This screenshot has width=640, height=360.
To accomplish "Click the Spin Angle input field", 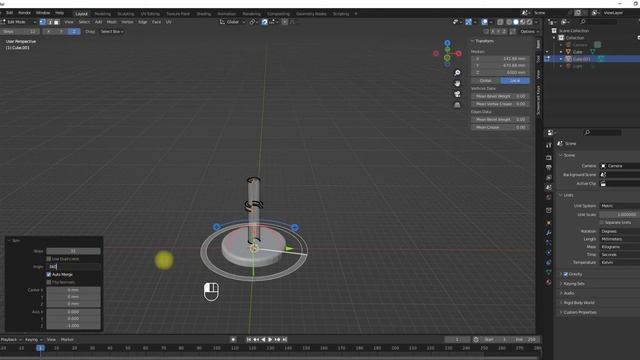I will tap(73, 267).
